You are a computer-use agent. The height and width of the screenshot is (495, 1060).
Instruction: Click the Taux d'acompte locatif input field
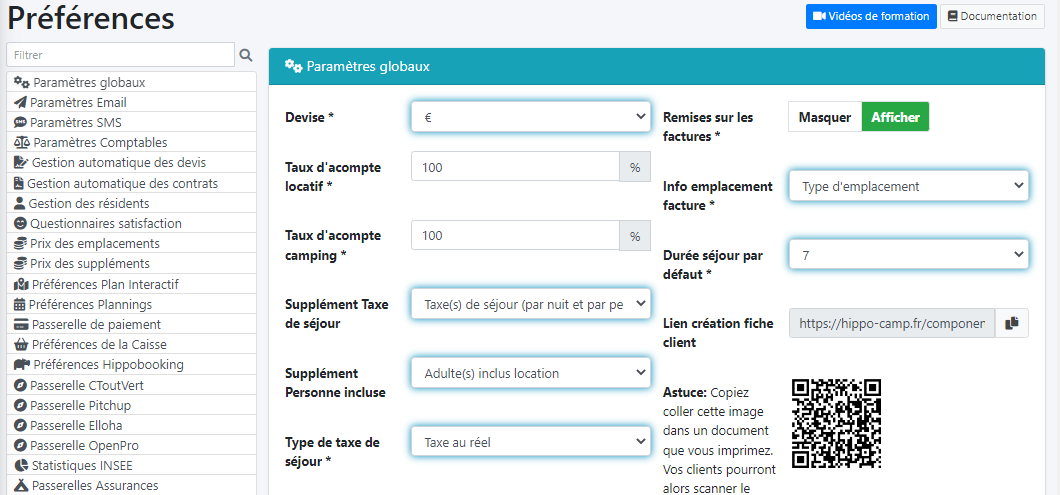click(x=515, y=167)
